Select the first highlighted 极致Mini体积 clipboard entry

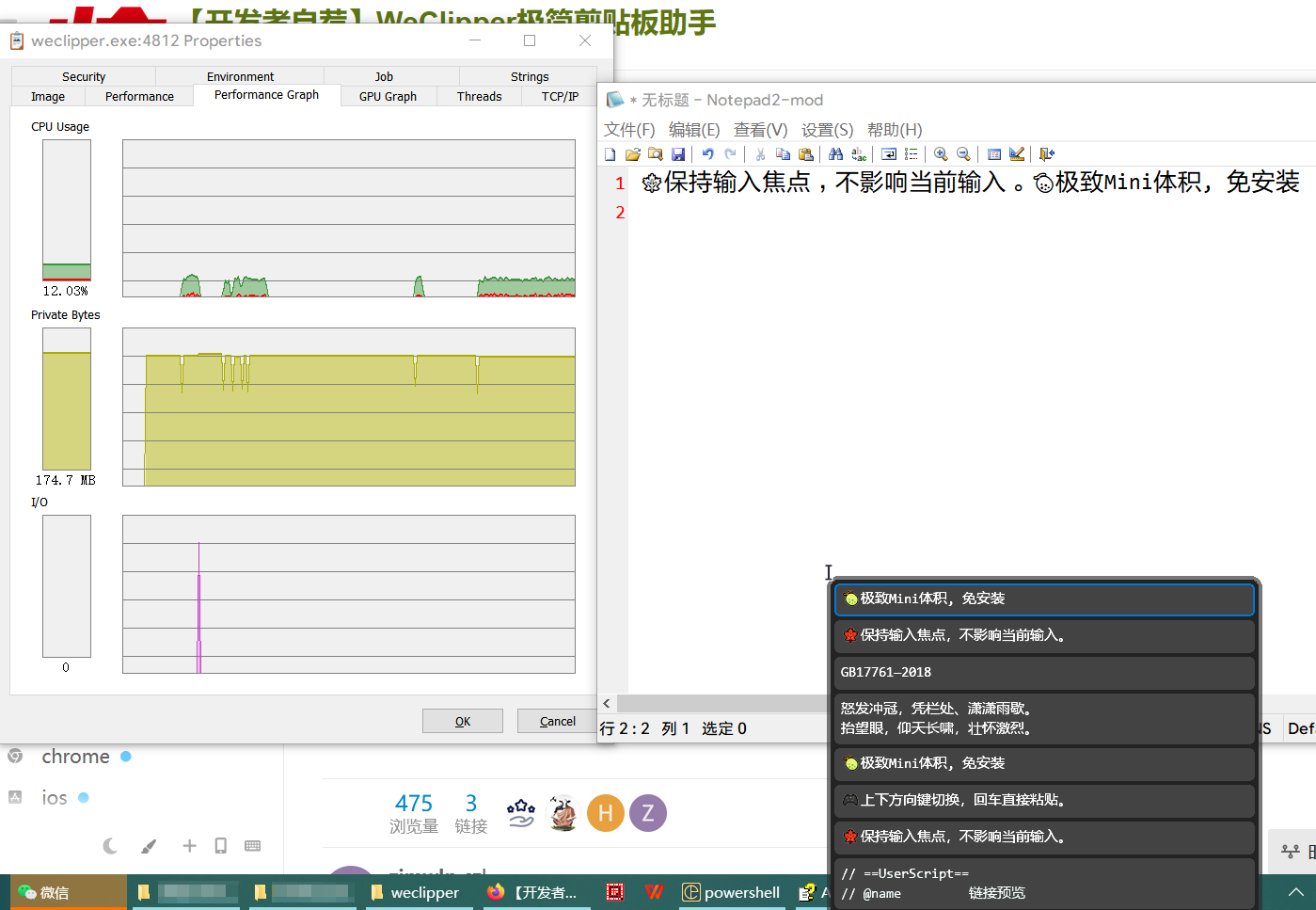[x=1044, y=599]
